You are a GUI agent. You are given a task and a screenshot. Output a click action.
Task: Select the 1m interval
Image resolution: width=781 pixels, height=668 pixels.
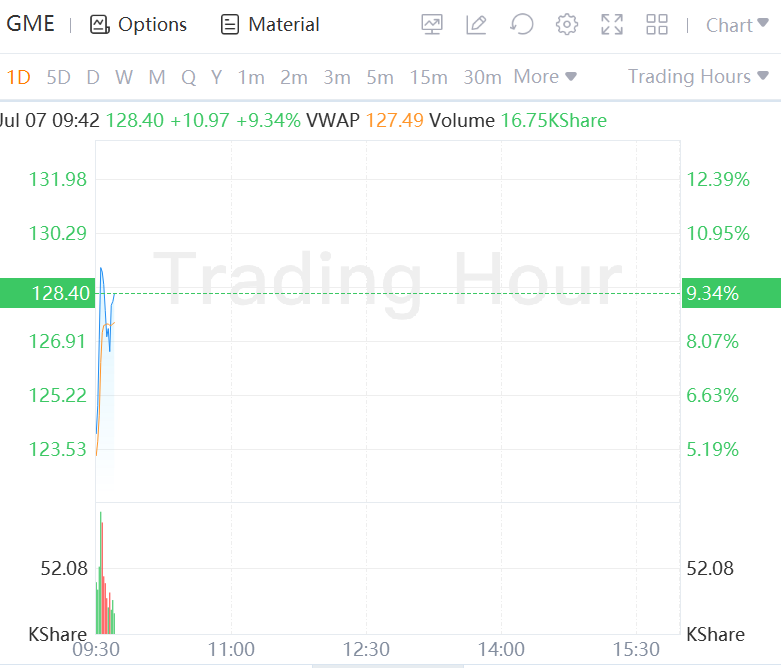[x=251, y=77]
